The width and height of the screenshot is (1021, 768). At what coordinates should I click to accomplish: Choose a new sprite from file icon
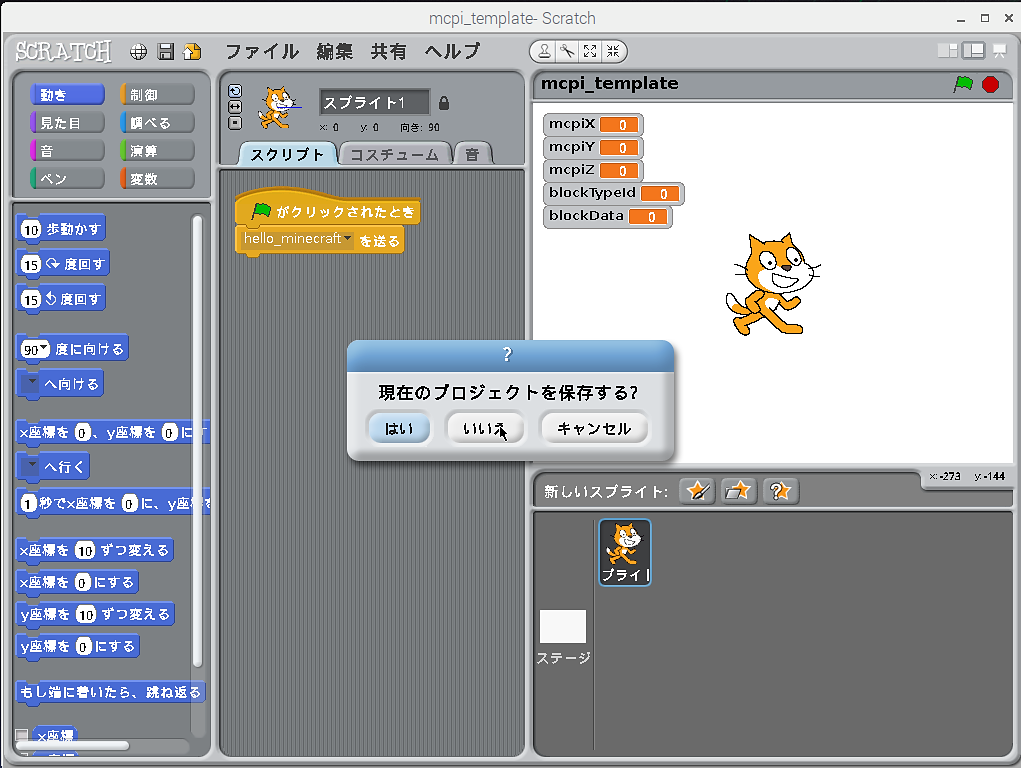click(738, 491)
